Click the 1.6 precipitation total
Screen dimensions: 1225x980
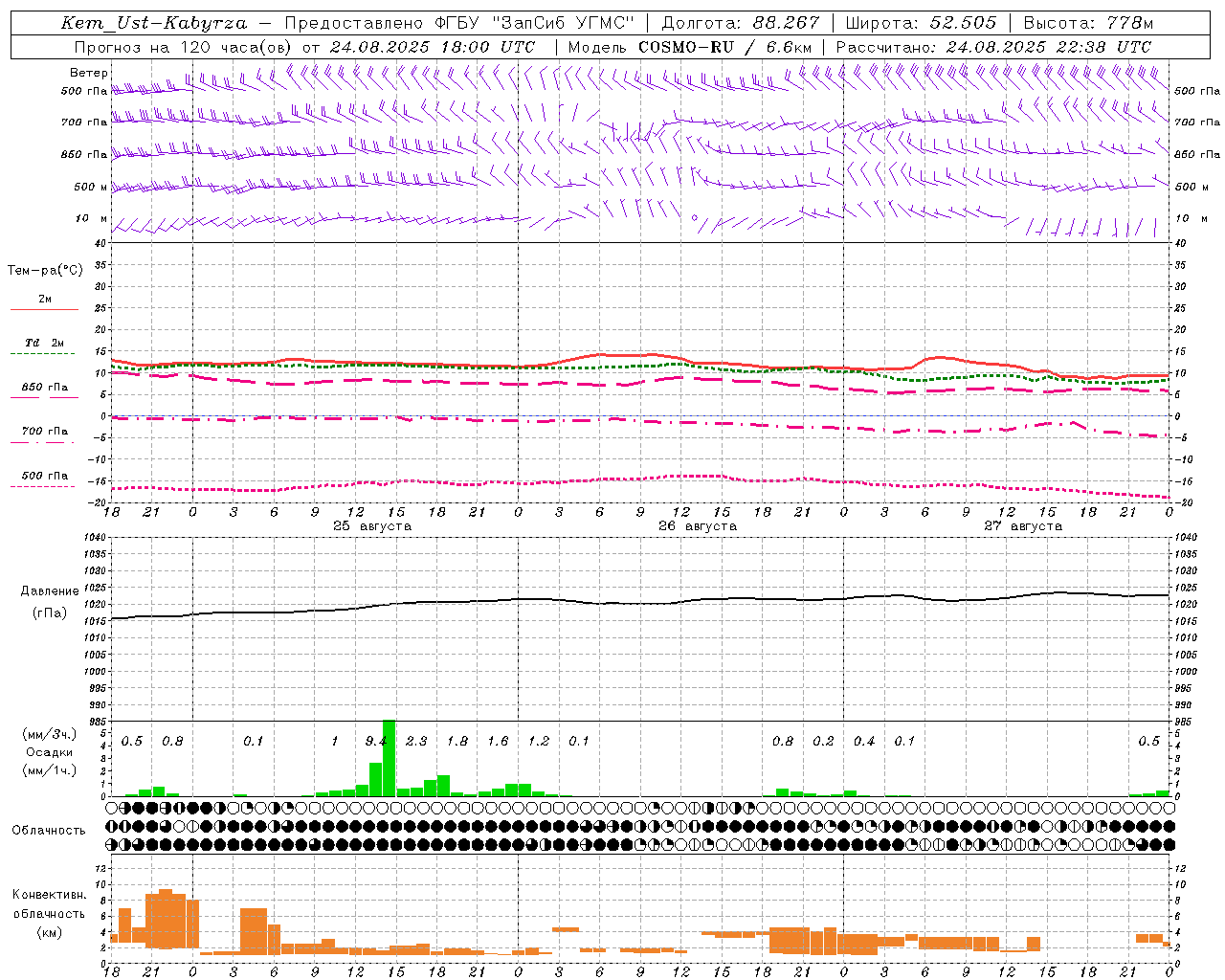[498, 741]
